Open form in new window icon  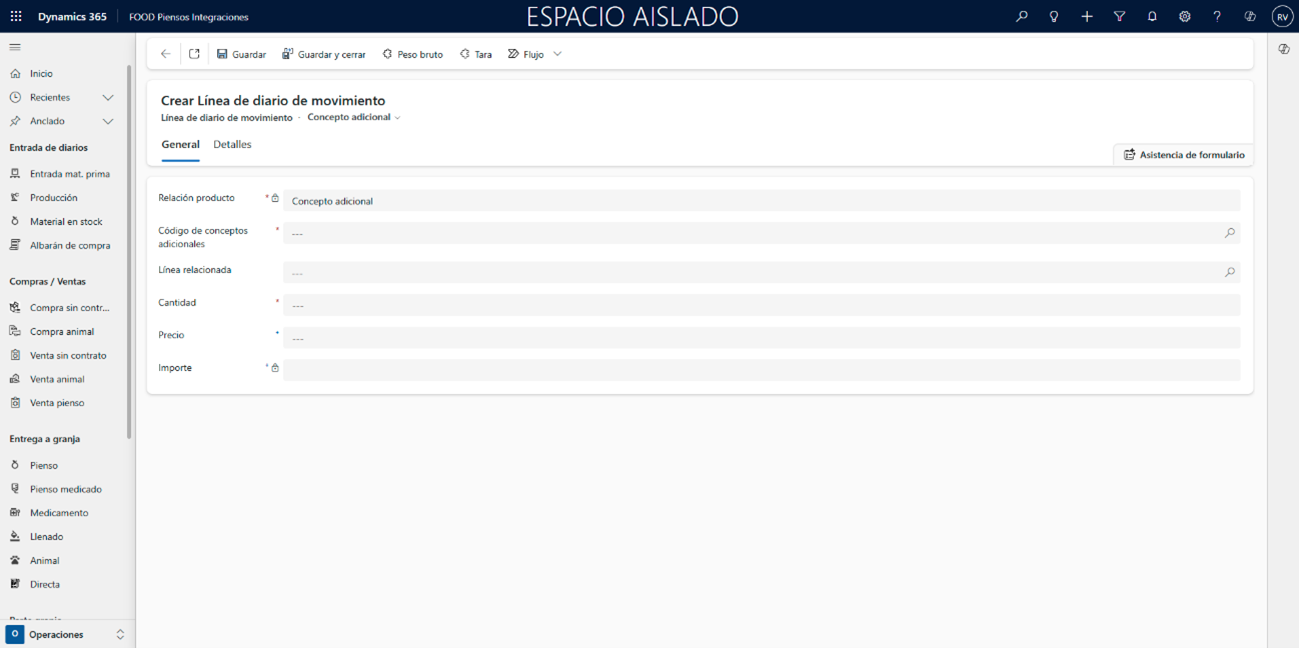194,54
